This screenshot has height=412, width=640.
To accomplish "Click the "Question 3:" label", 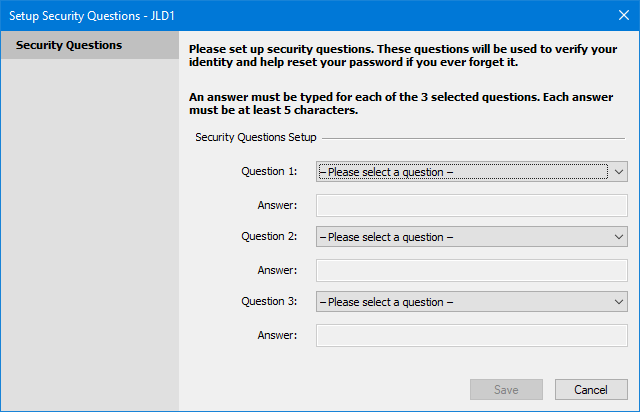I will (x=269, y=301).
